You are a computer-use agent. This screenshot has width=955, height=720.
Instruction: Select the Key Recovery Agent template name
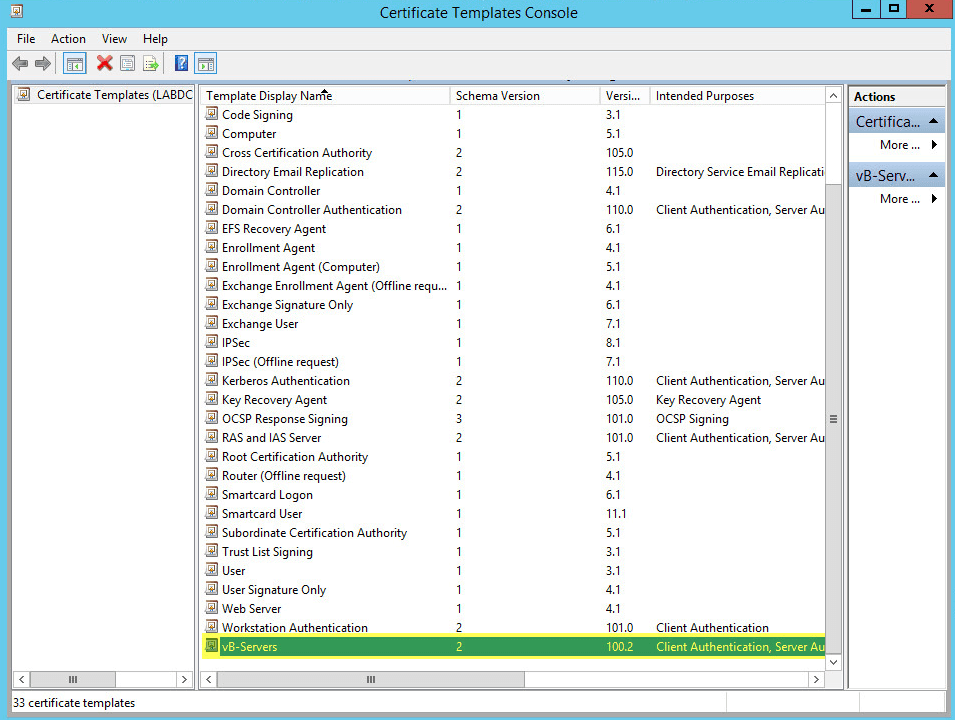(274, 400)
